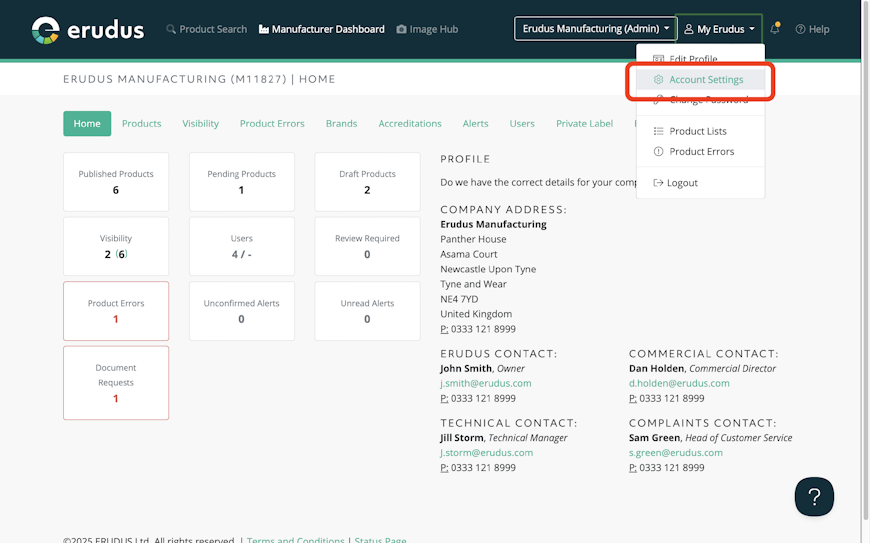This screenshot has width=870, height=543.
Task: Open Manufacturer Dashboard in top navigation
Action: pos(322,29)
